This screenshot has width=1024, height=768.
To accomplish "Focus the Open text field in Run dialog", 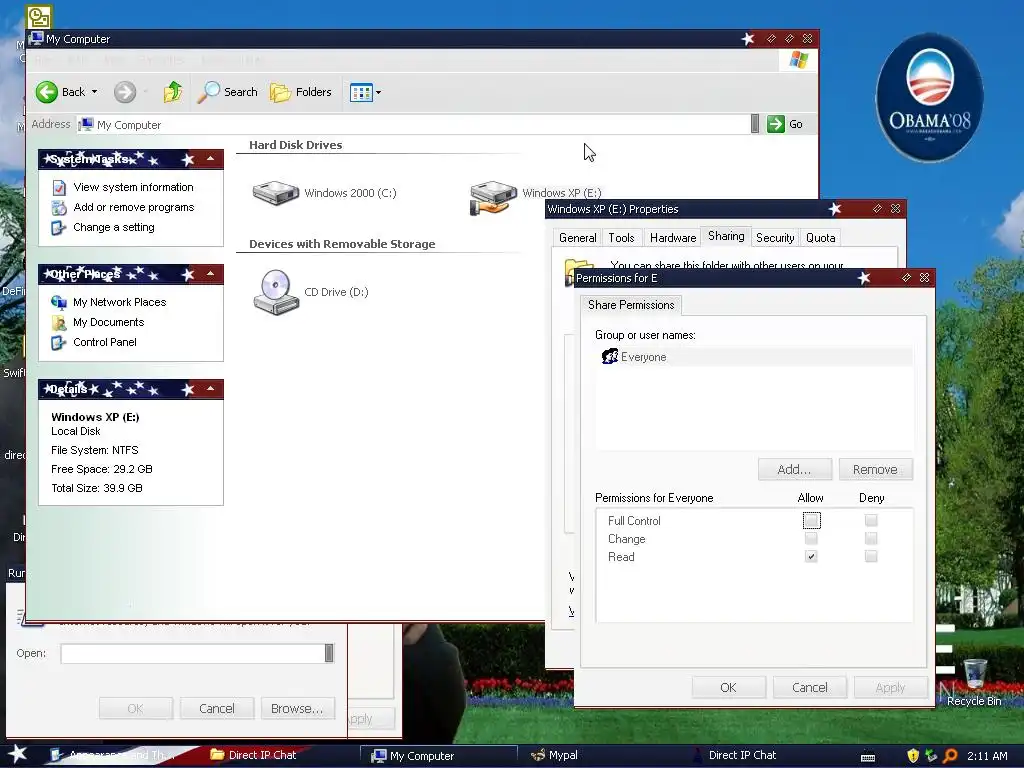I will (193, 654).
